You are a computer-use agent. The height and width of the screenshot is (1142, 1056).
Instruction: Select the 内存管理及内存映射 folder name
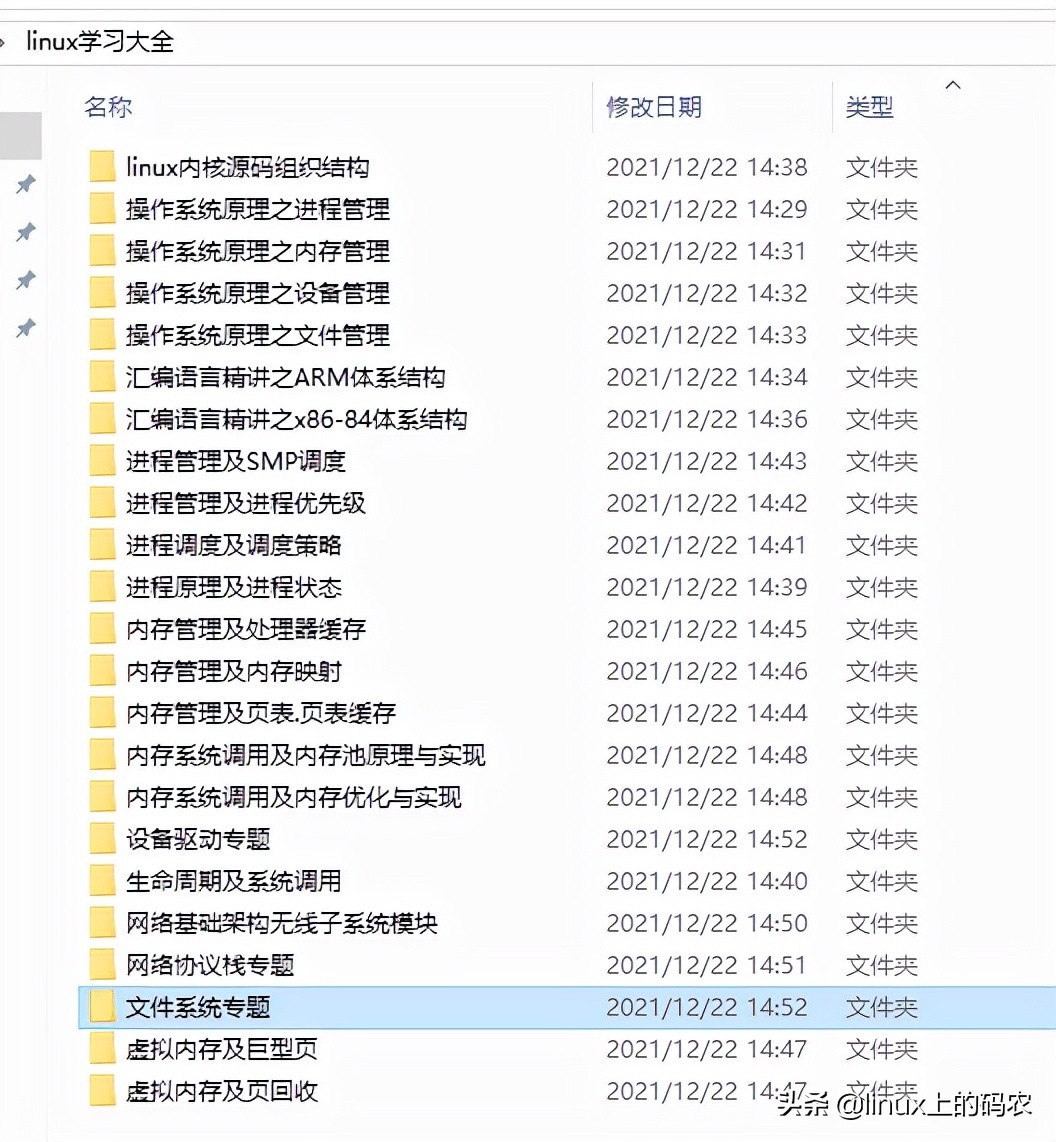(x=234, y=671)
